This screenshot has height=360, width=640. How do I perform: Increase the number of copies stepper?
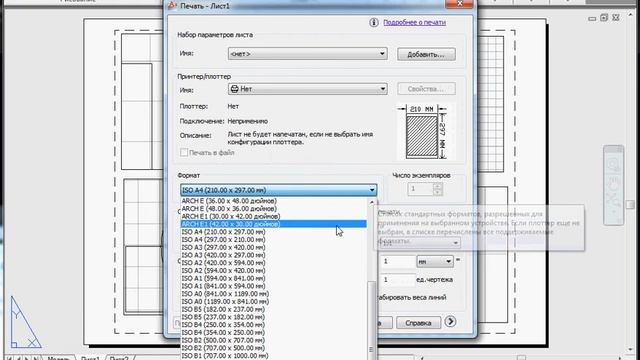point(438,186)
